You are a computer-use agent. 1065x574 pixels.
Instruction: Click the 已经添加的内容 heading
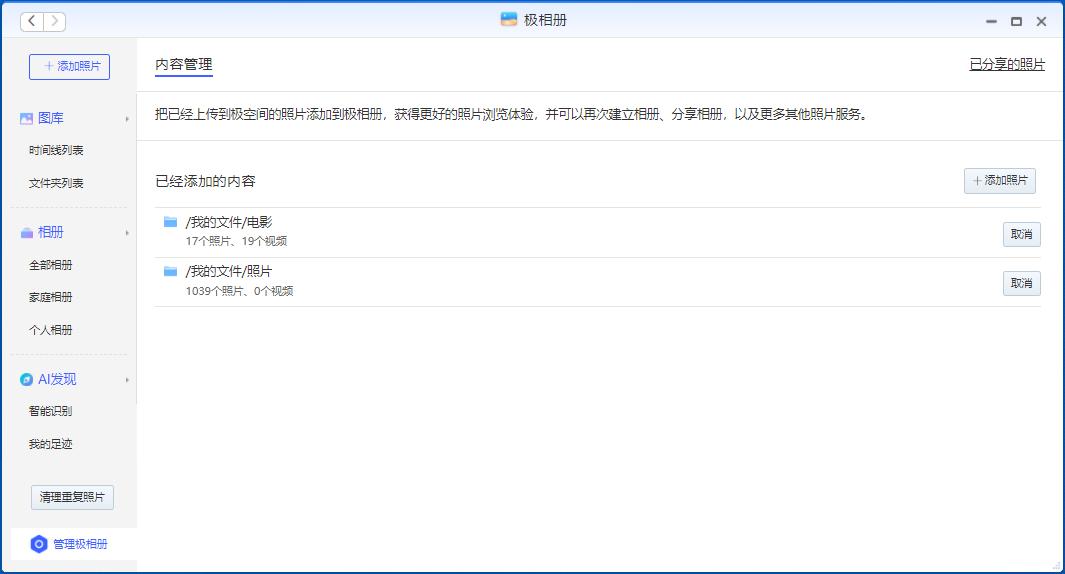(x=205, y=181)
